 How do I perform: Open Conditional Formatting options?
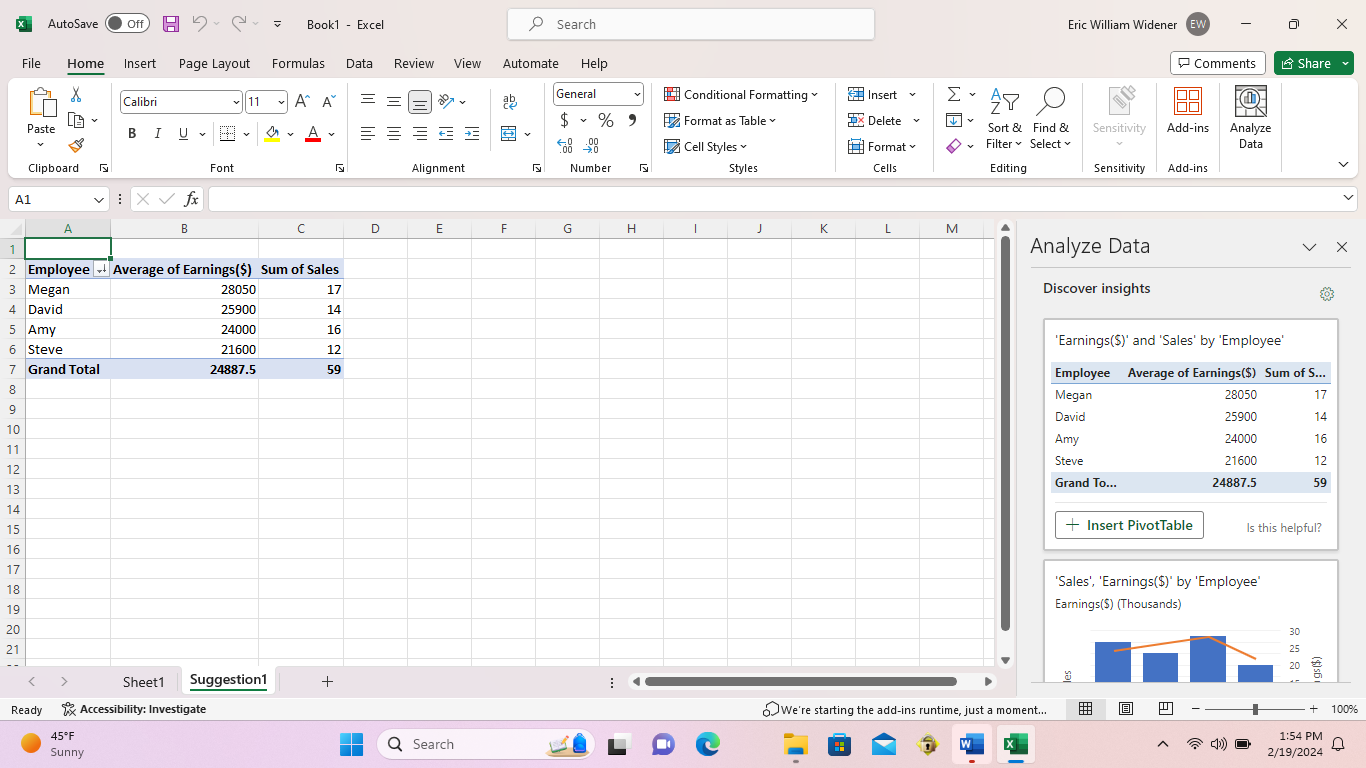point(742,94)
